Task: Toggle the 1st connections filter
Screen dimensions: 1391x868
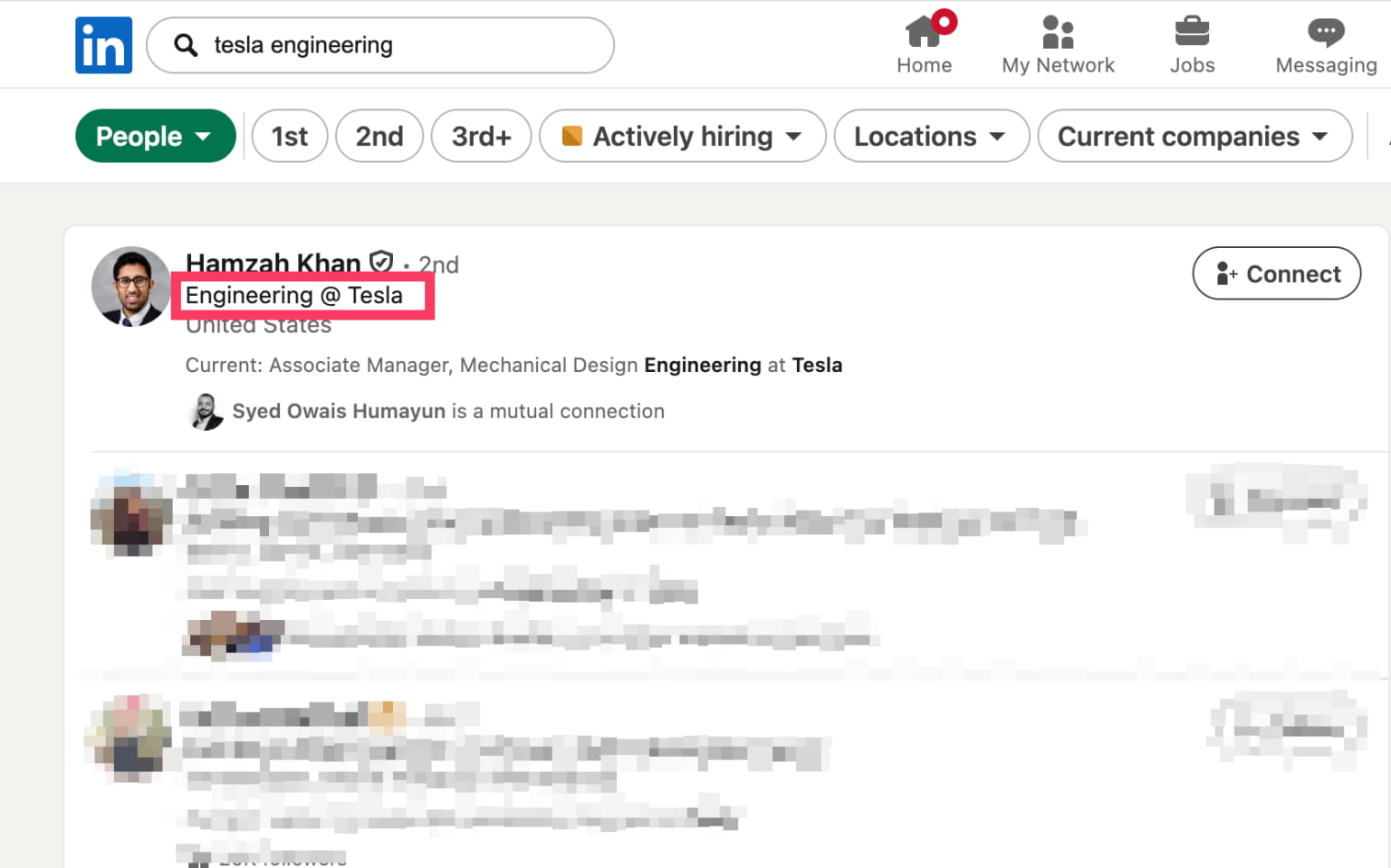Action: pos(290,136)
